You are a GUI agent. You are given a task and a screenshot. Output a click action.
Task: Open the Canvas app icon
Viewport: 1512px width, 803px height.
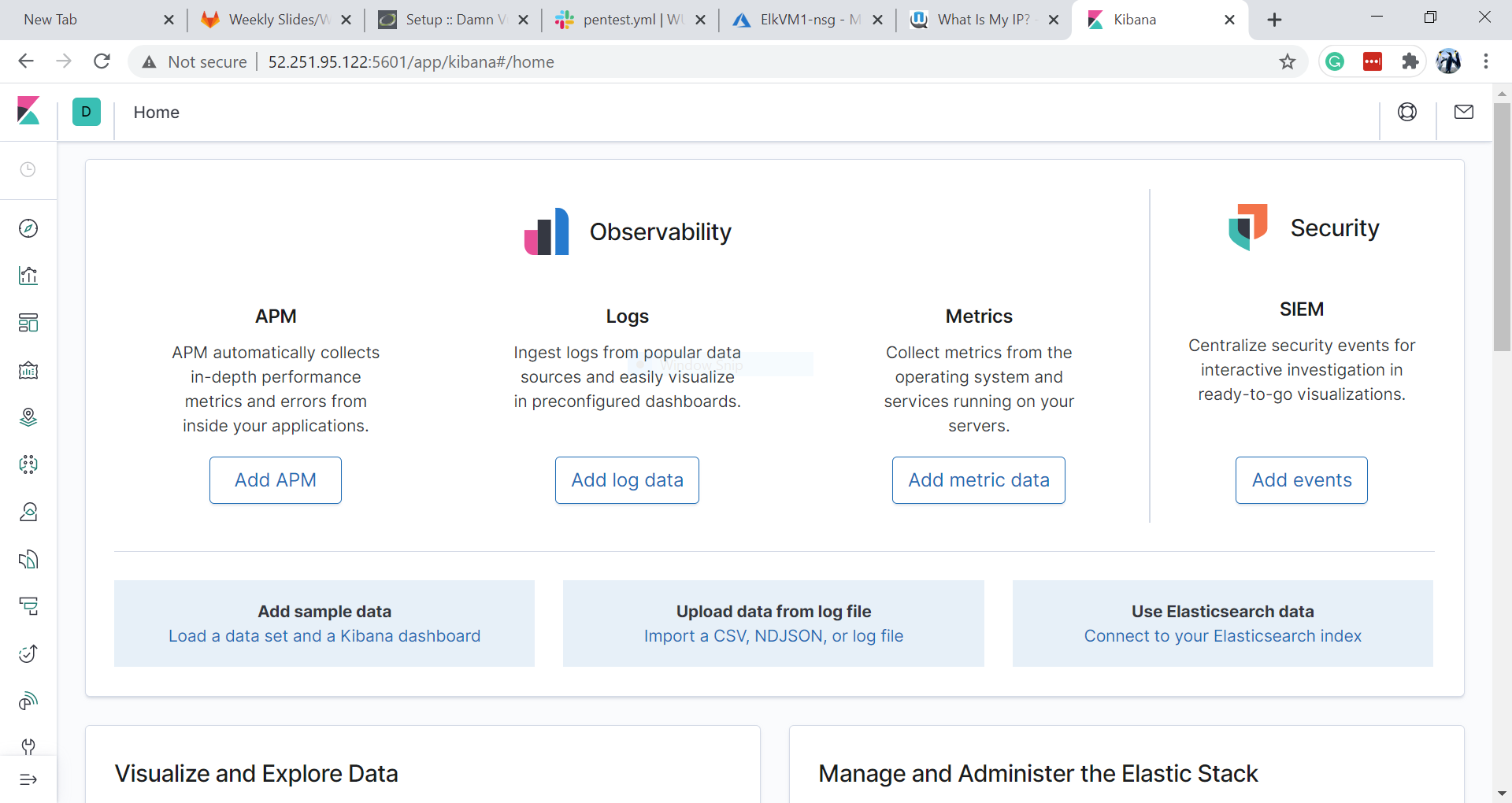[28, 370]
